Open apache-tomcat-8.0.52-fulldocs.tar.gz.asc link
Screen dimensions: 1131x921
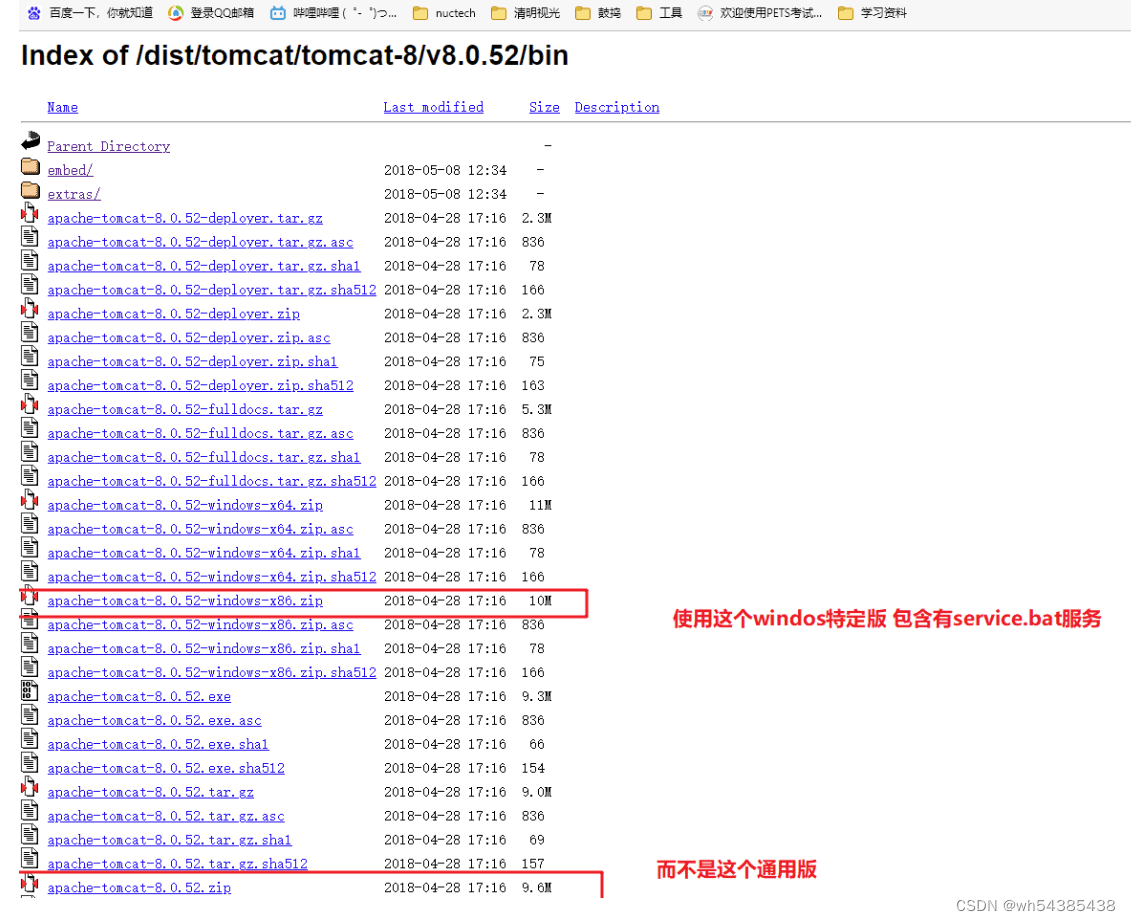pyautogui.click(x=201, y=433)
